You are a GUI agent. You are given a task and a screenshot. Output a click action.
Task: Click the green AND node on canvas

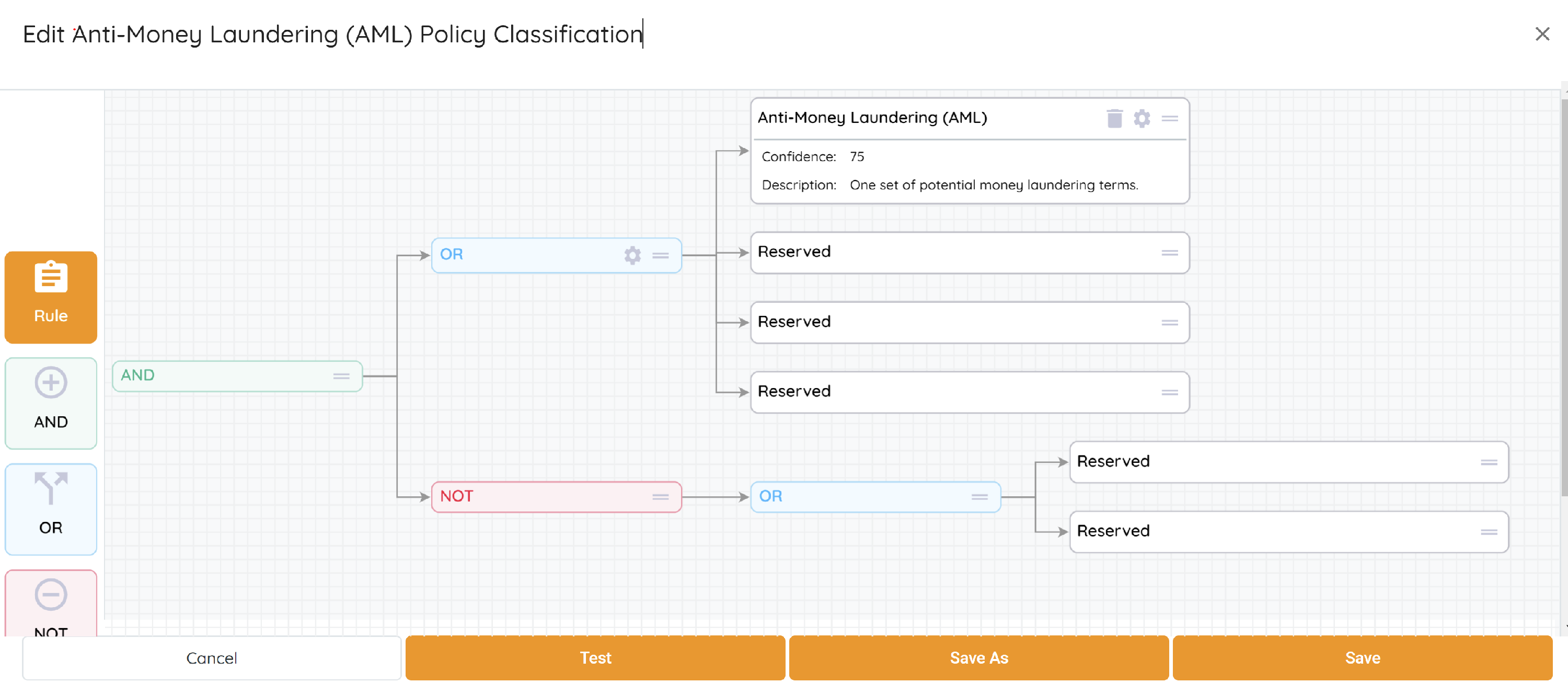225,376
